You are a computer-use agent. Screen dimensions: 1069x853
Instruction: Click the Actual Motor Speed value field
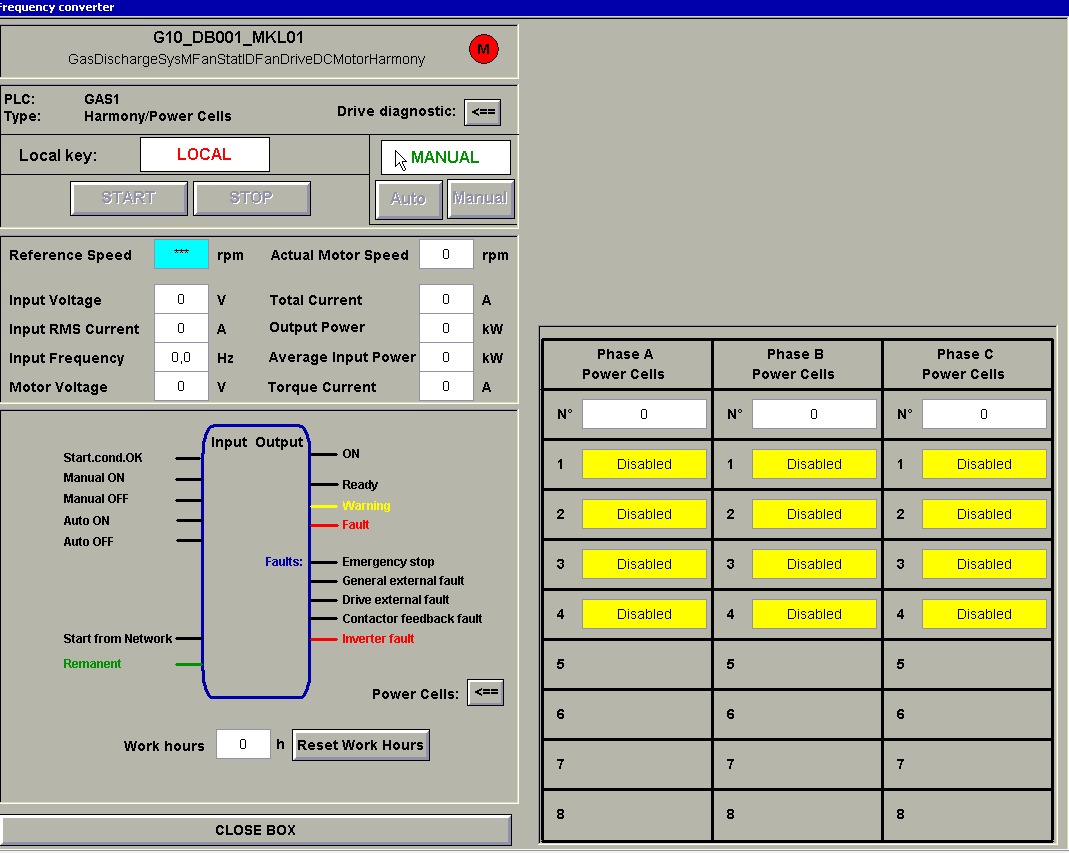445,255
